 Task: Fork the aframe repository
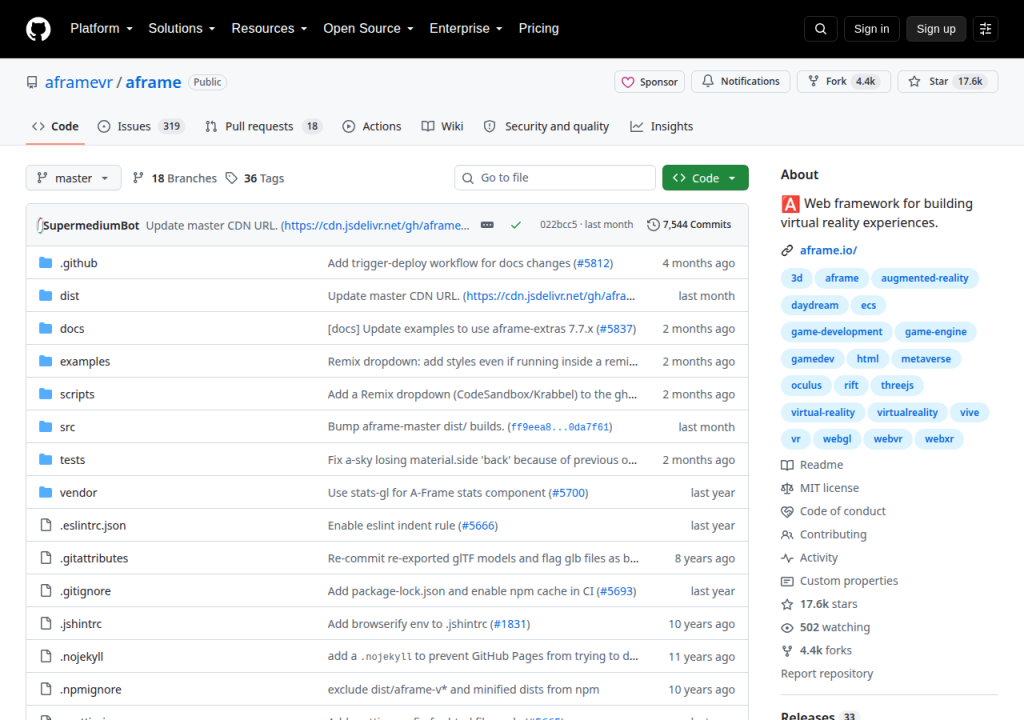pos(843,81)
